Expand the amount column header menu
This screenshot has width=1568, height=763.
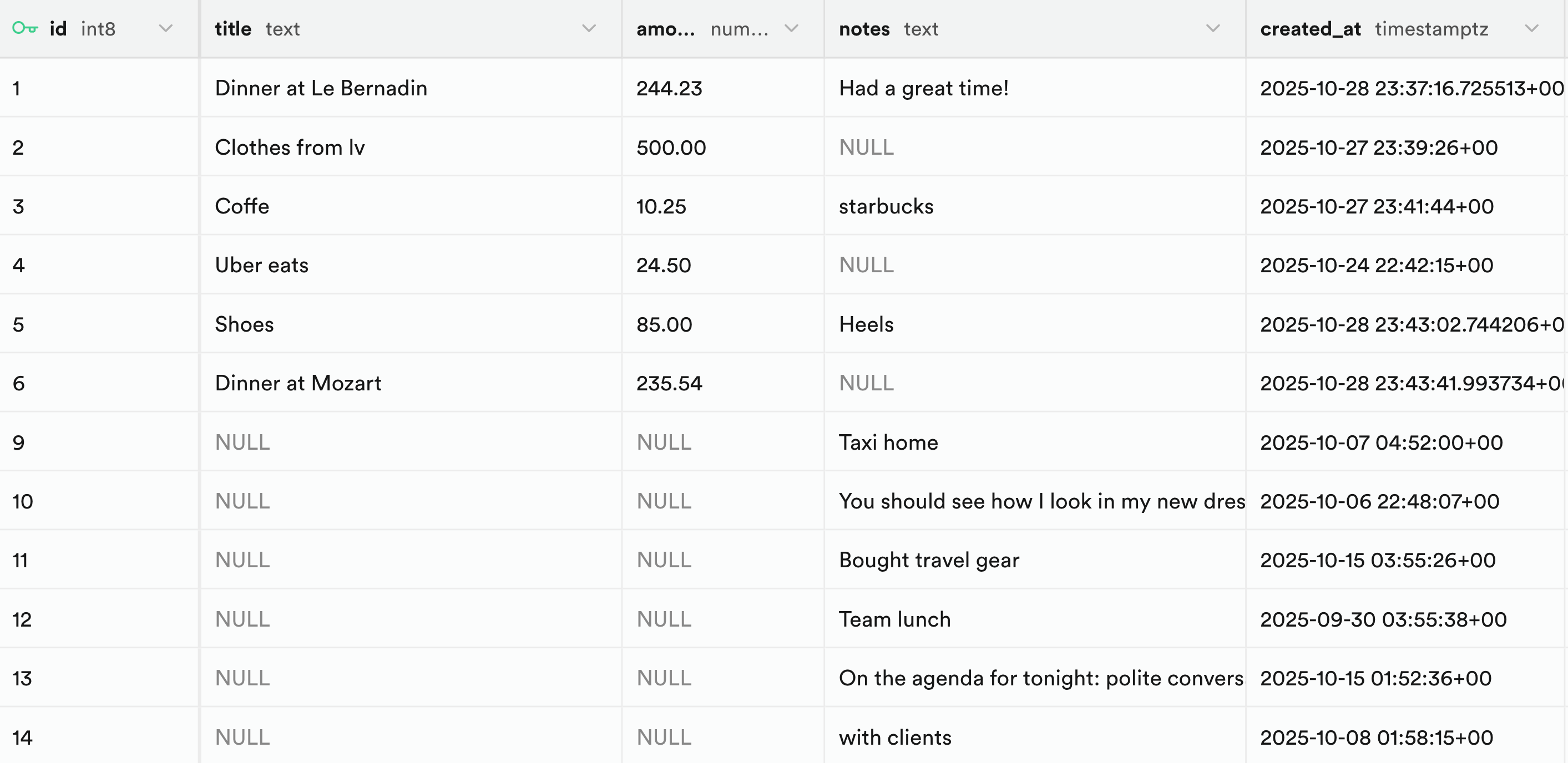coord(791,29)
